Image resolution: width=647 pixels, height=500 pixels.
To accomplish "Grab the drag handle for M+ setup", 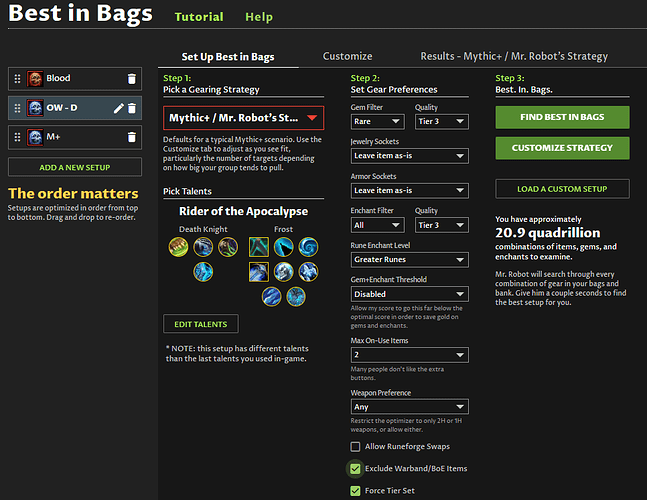I will click(17, 137).
